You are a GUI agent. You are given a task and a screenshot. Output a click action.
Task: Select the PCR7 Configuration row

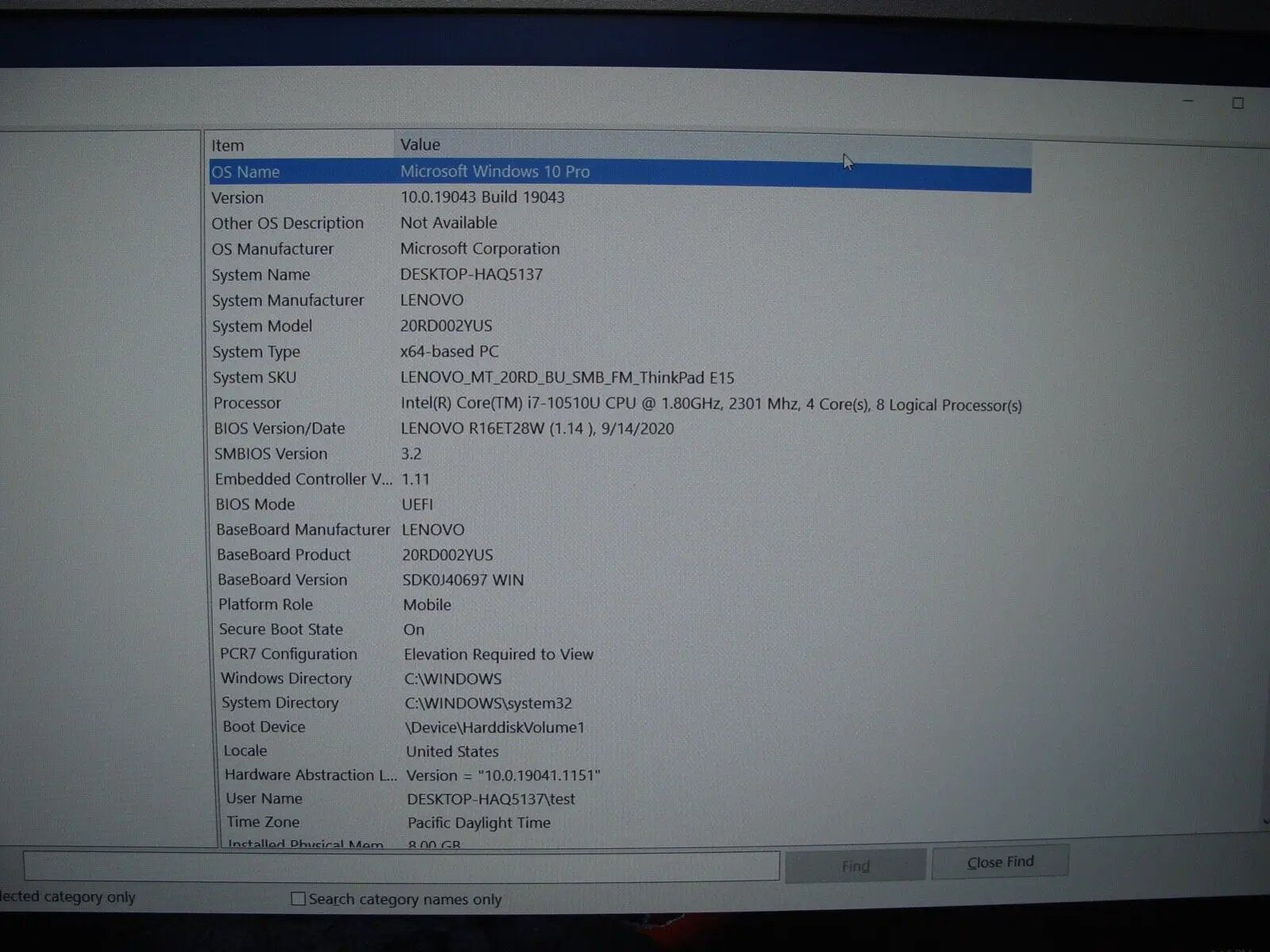pos(620,654)
